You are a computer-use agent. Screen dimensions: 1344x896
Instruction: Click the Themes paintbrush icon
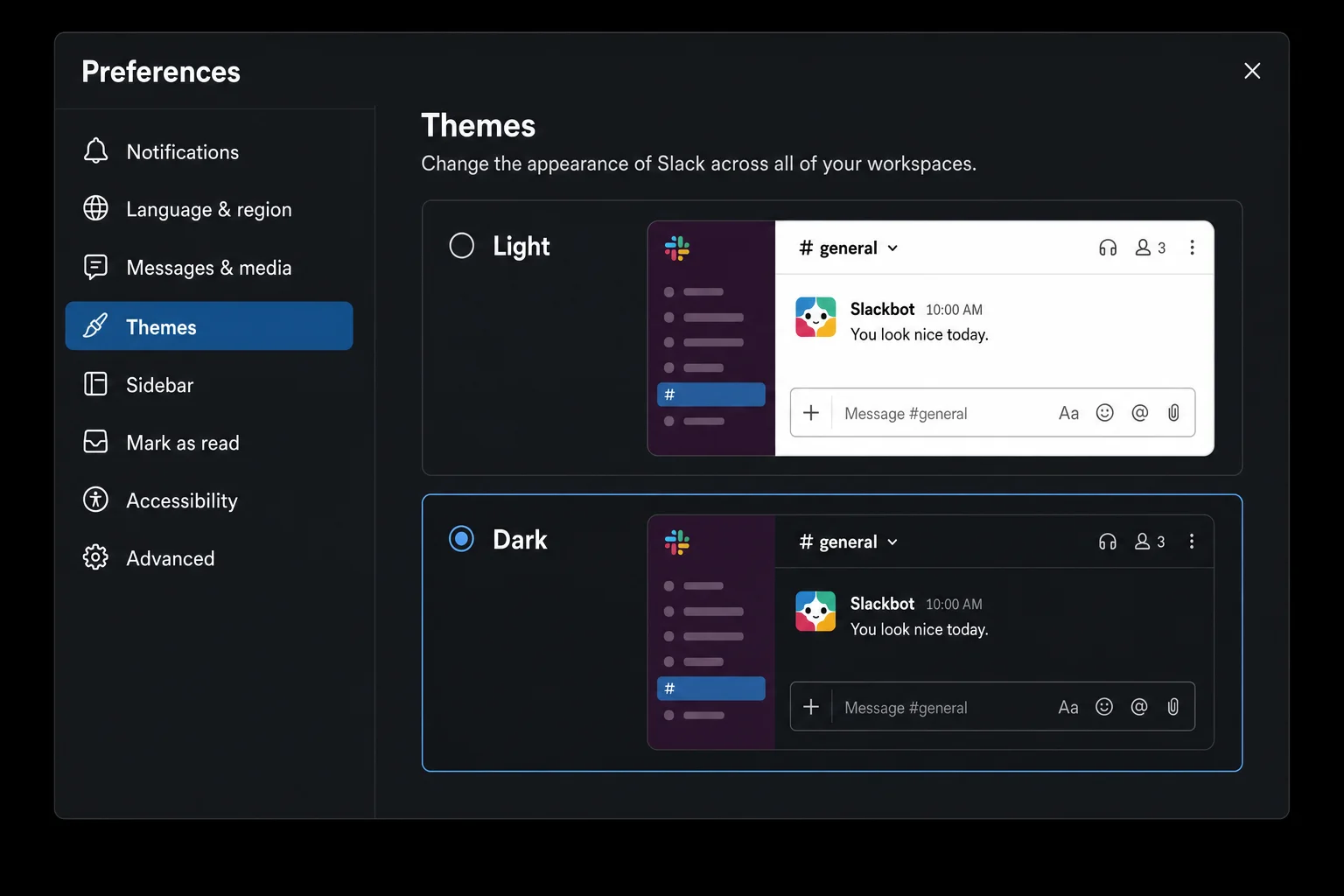coord(95,325)
